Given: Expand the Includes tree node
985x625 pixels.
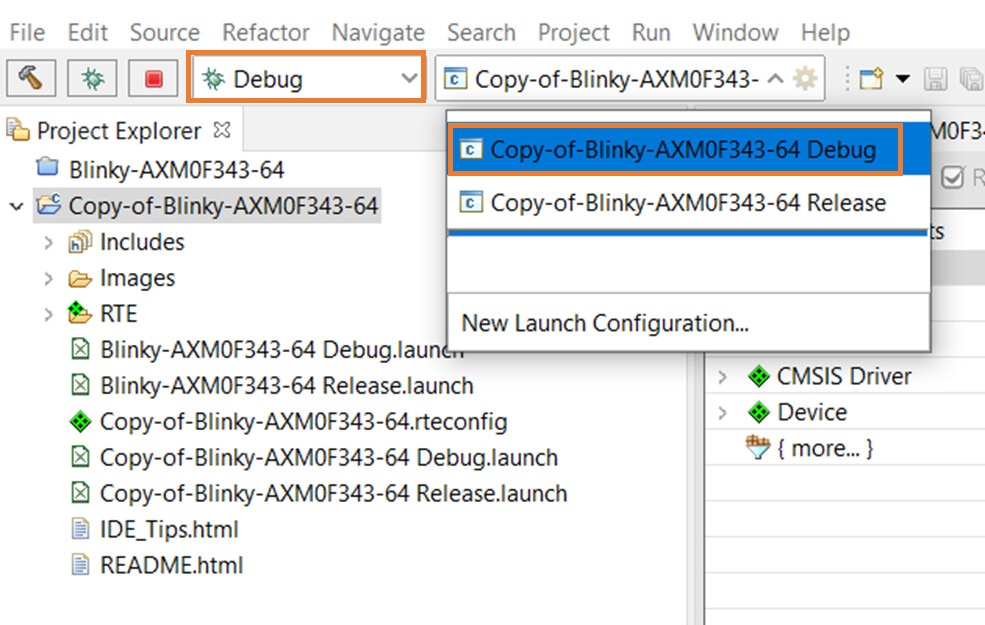Looking at the screenshot, I should (48, 241).
